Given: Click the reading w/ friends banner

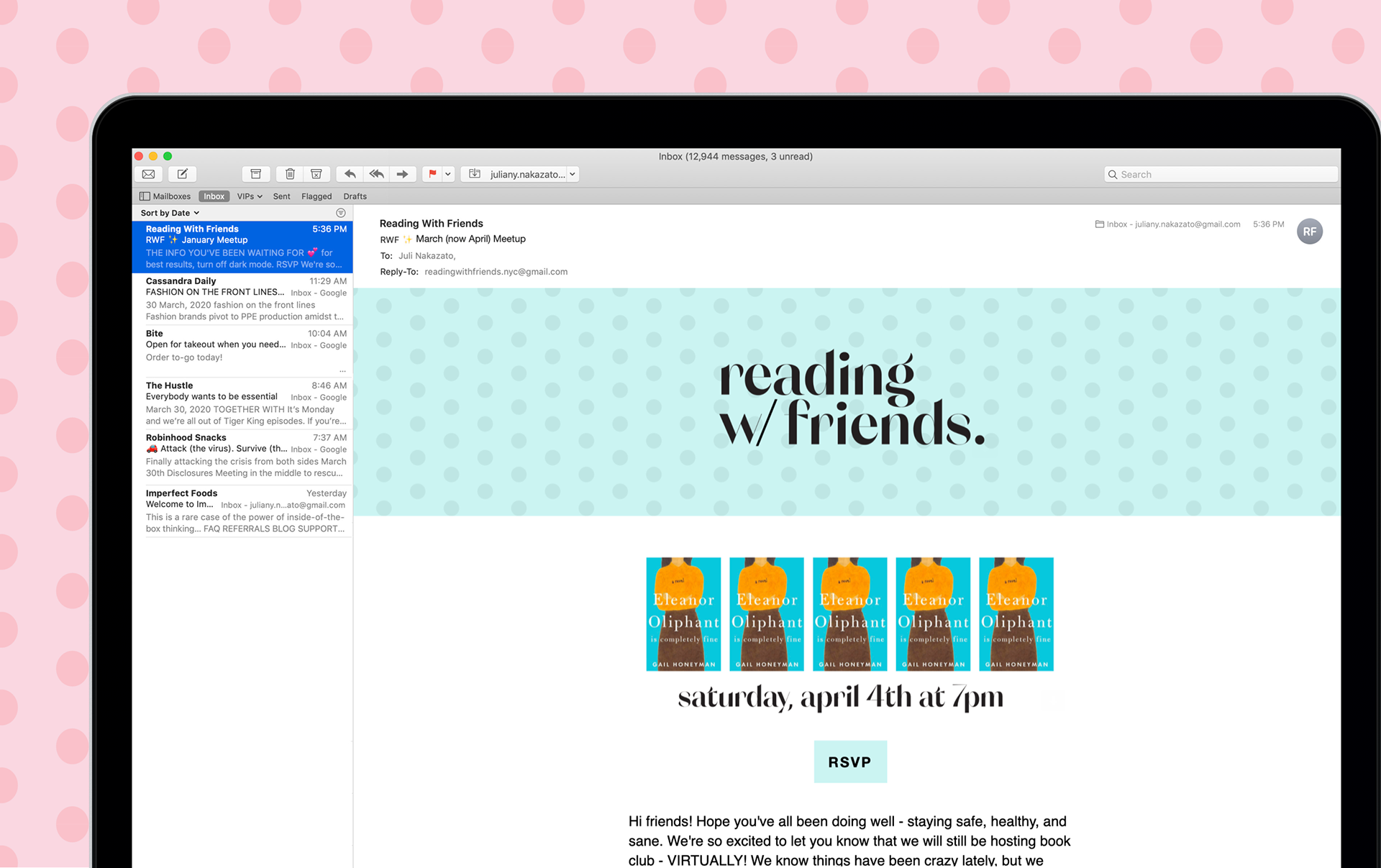Looking at the screenshot, I should (847, 402).
